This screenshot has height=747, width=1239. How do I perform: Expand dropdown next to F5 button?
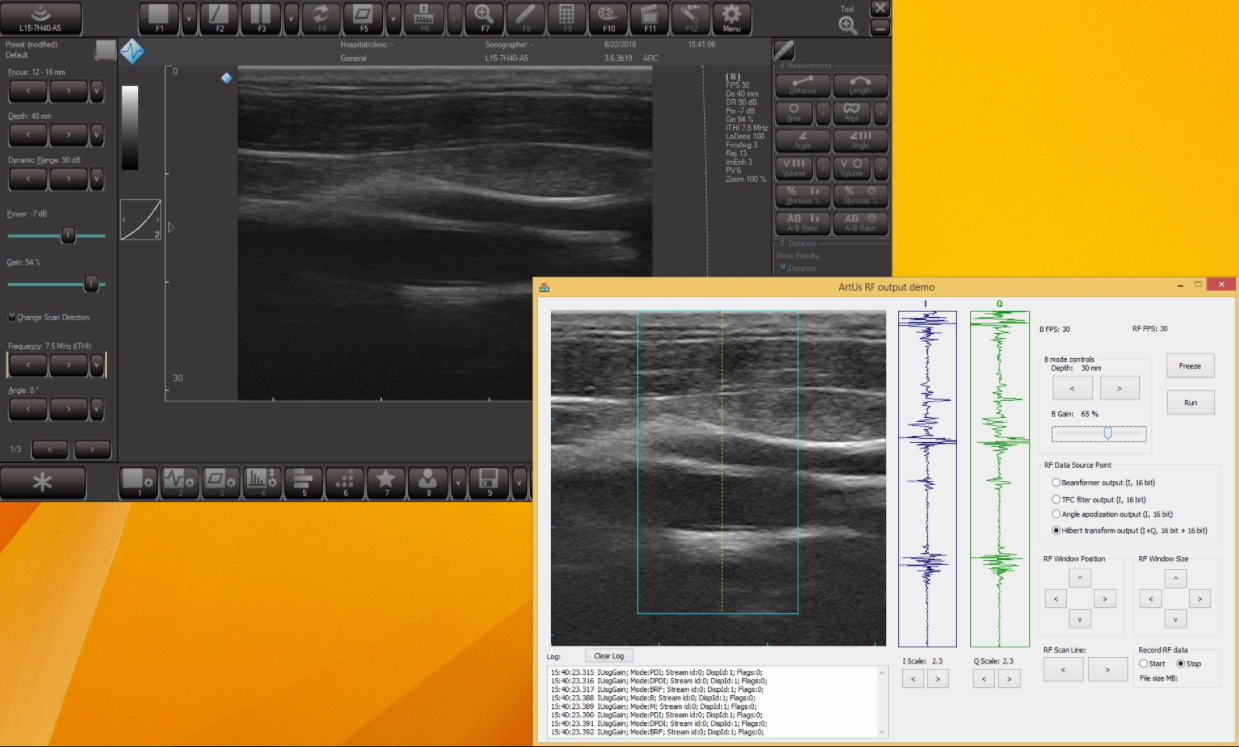(395, 18)
